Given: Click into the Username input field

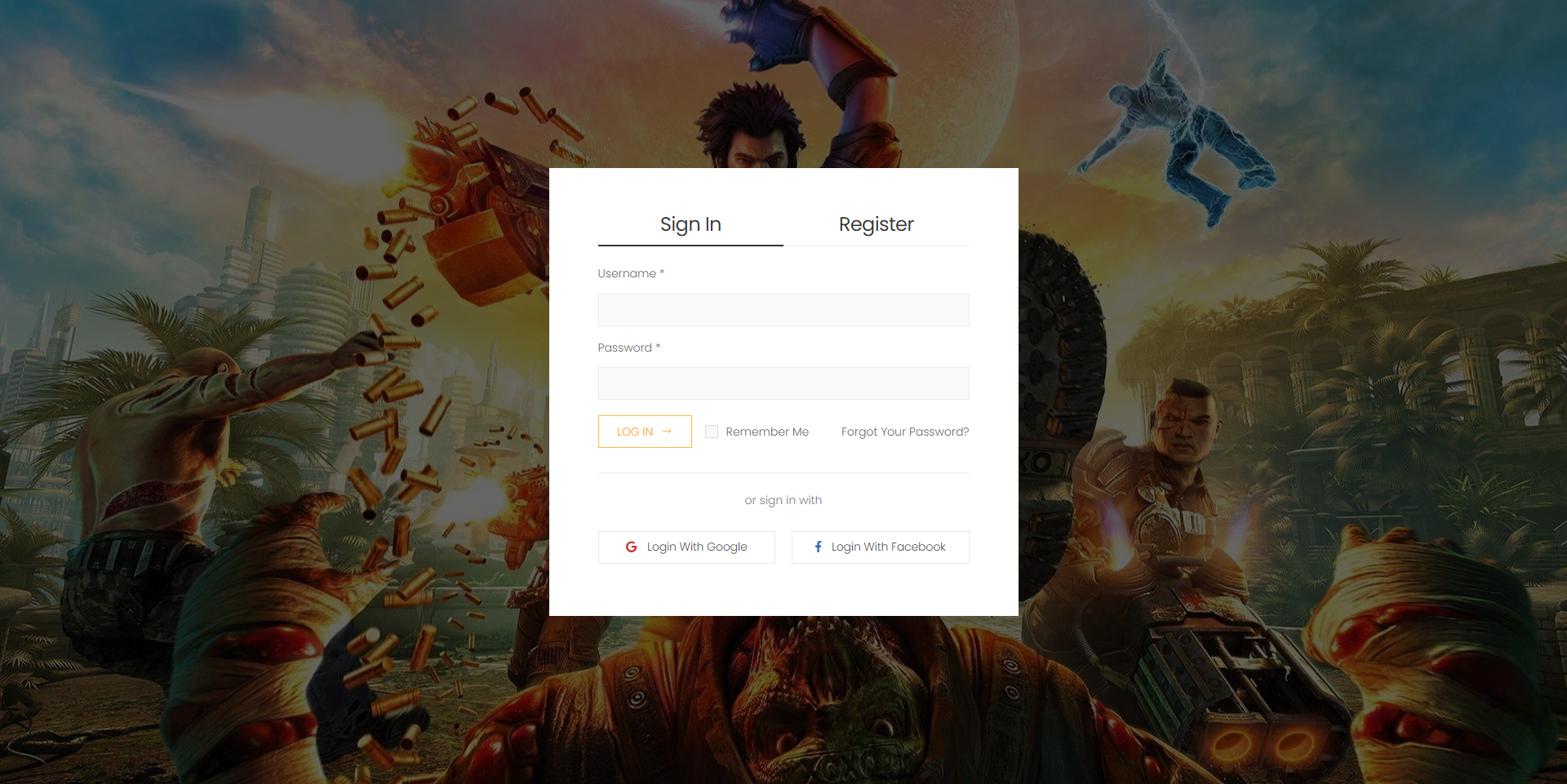Looking at the screenshot, I should [783, 310].
